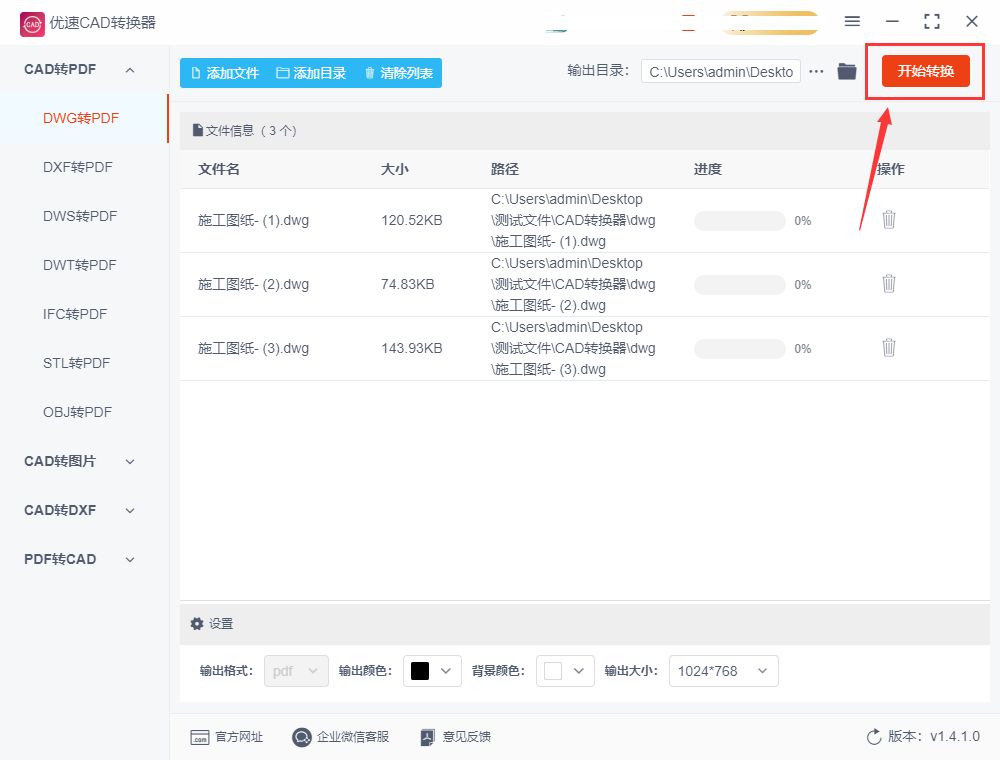
Task: Click 文件名 column header
Action: point(219,169)
